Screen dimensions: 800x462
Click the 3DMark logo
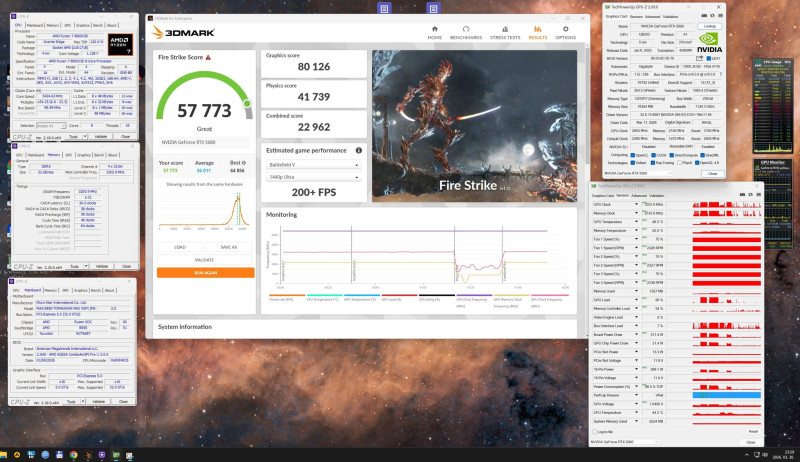point(183,33)
